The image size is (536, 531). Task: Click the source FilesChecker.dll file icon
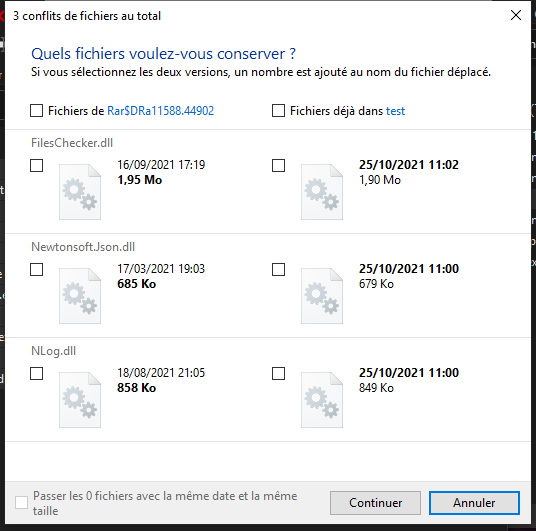tap(80, 192)
